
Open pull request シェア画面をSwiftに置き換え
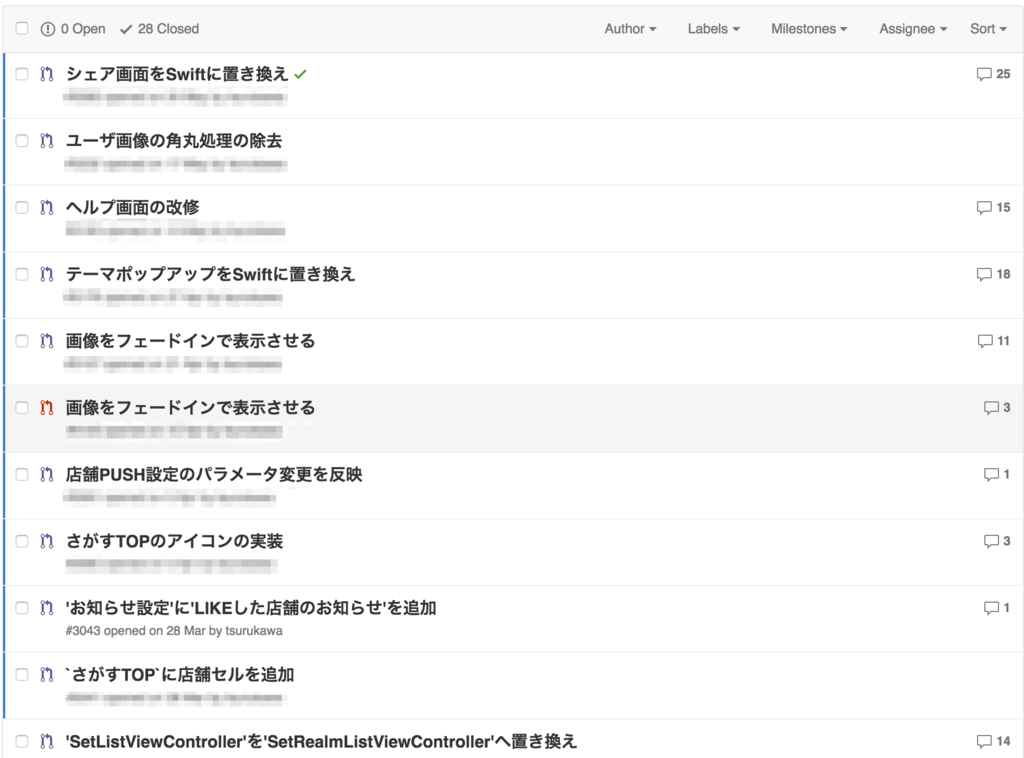tap(177, 74)
